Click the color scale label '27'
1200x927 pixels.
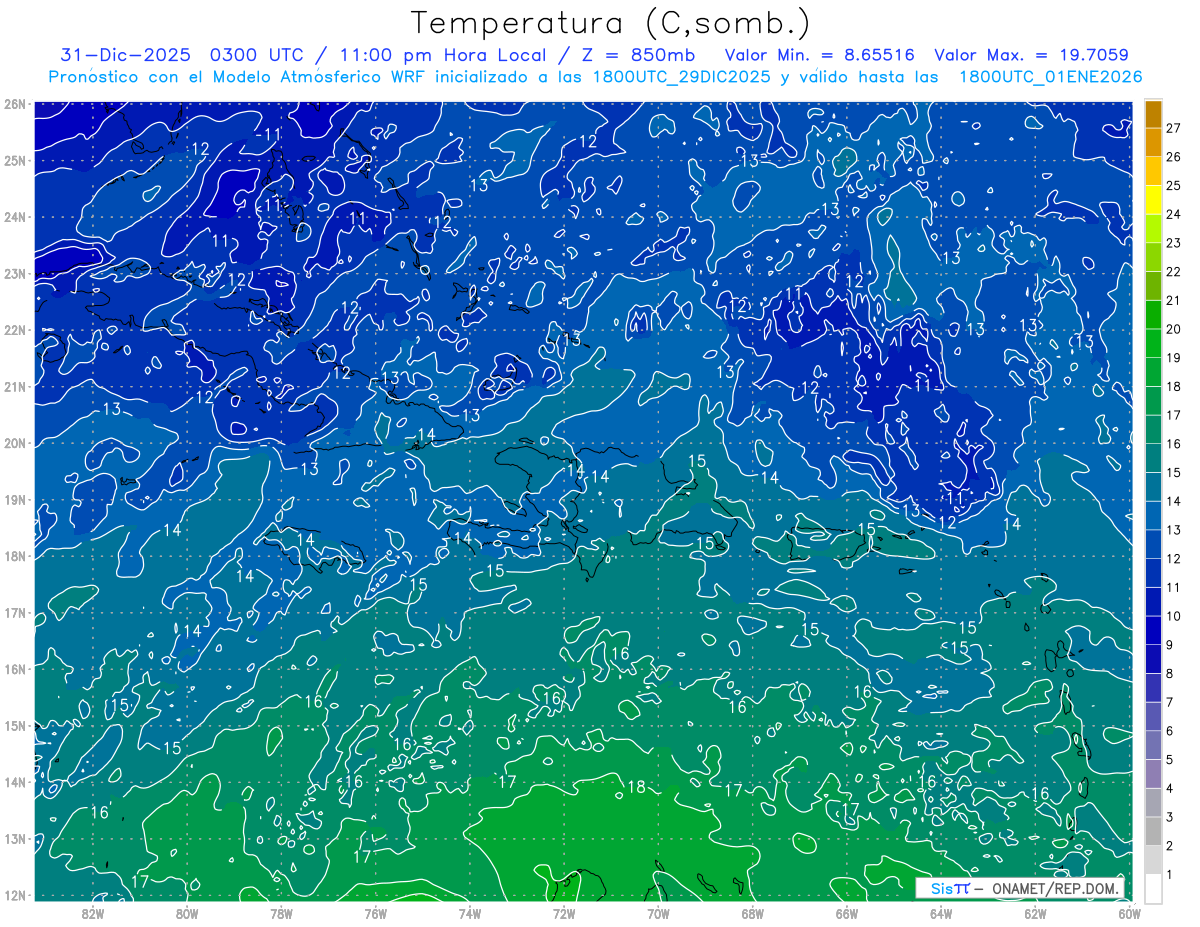1174,128
